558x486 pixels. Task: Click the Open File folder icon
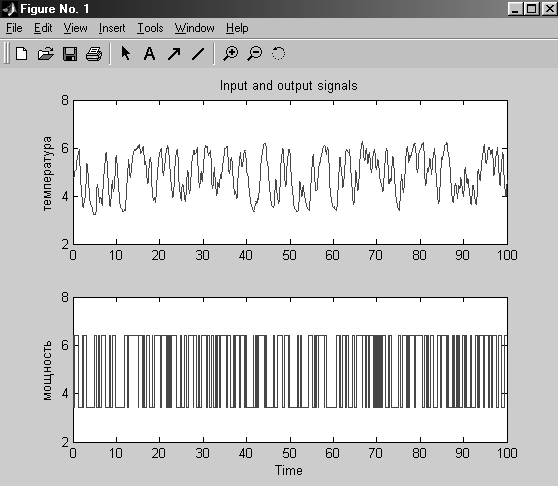click(46, 54)
